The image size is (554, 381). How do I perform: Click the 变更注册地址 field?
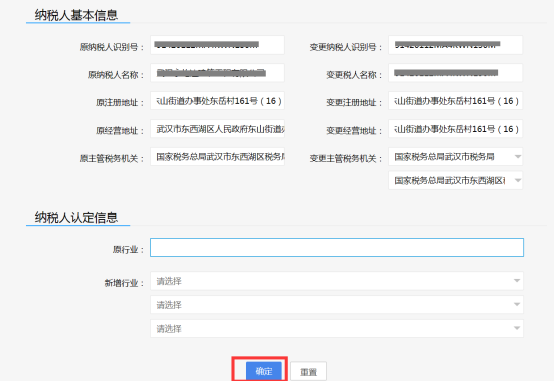(455, 101)
